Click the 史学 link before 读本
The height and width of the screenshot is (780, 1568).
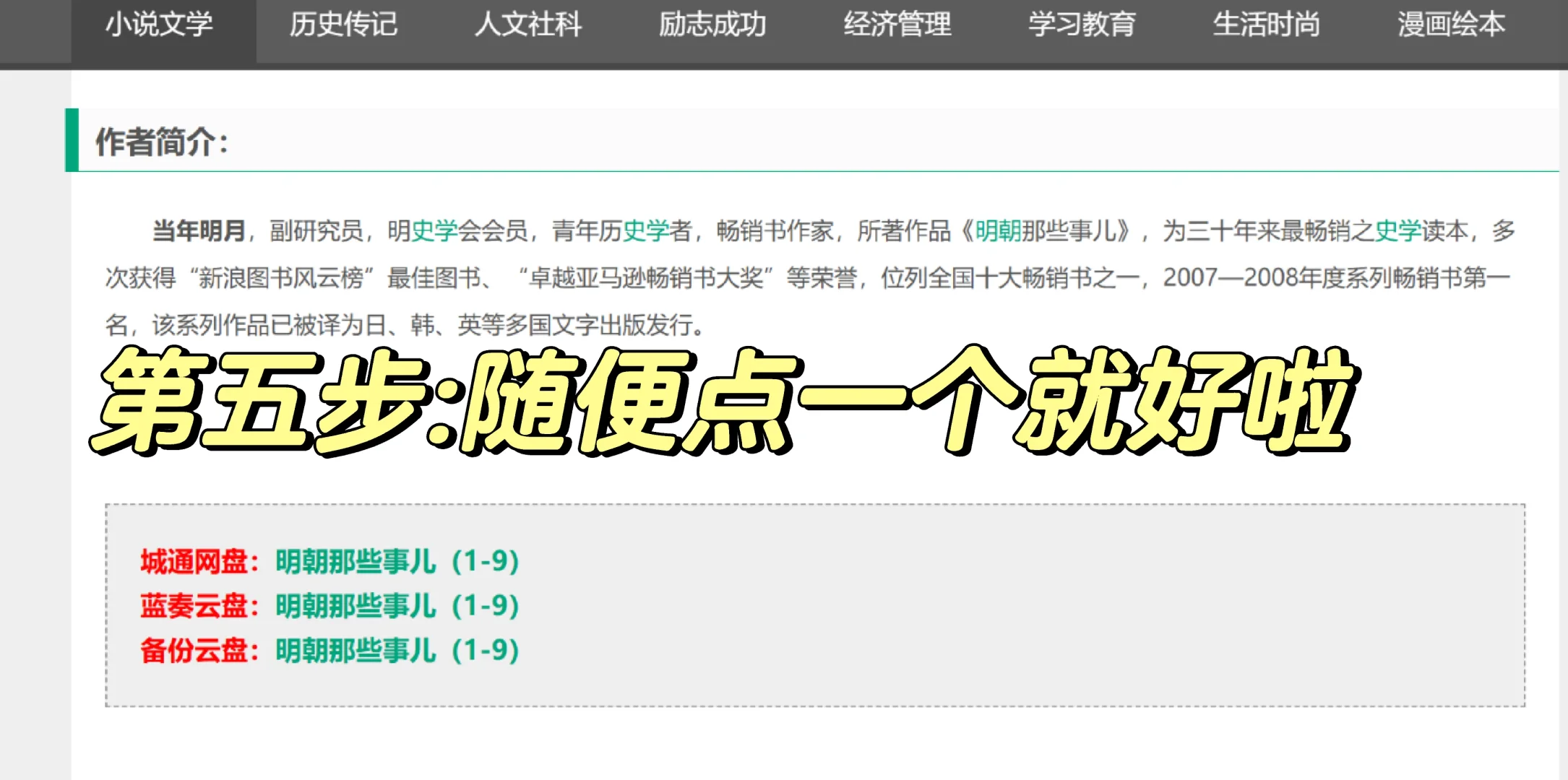point(1398,231)
